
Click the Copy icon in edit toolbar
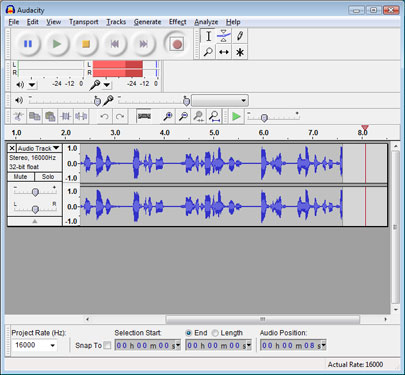[34, 116]
